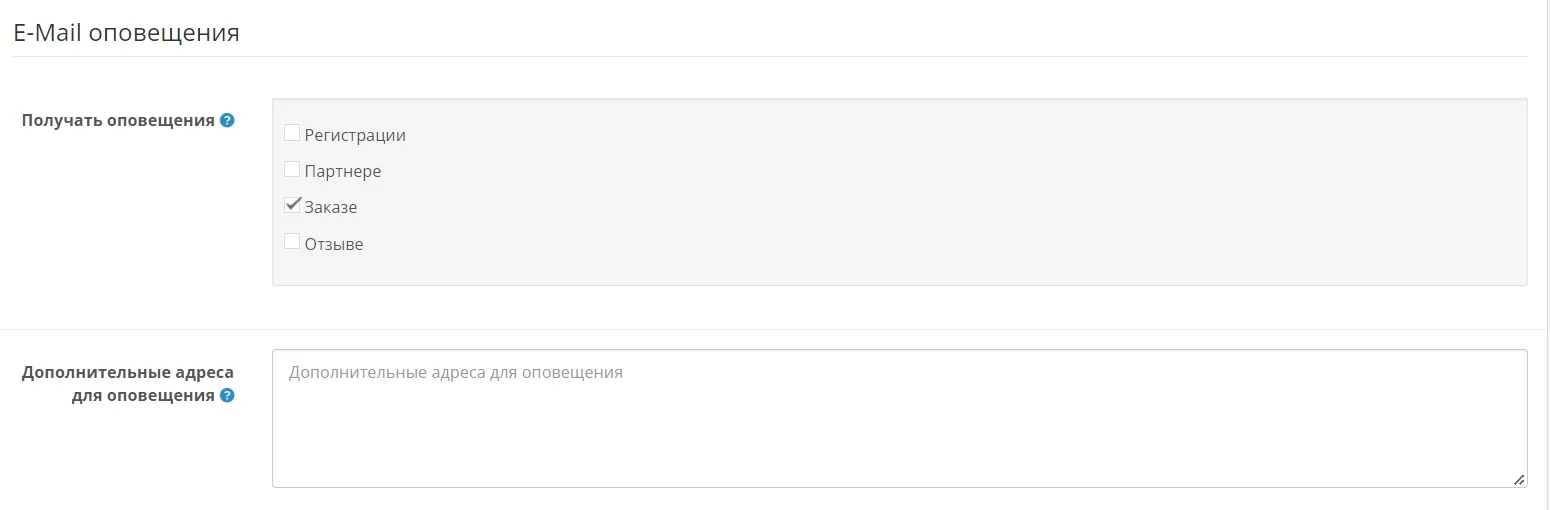Click the Отзыве label text
The height and width of the screenshot is (510, 1550).
(334, 243)
